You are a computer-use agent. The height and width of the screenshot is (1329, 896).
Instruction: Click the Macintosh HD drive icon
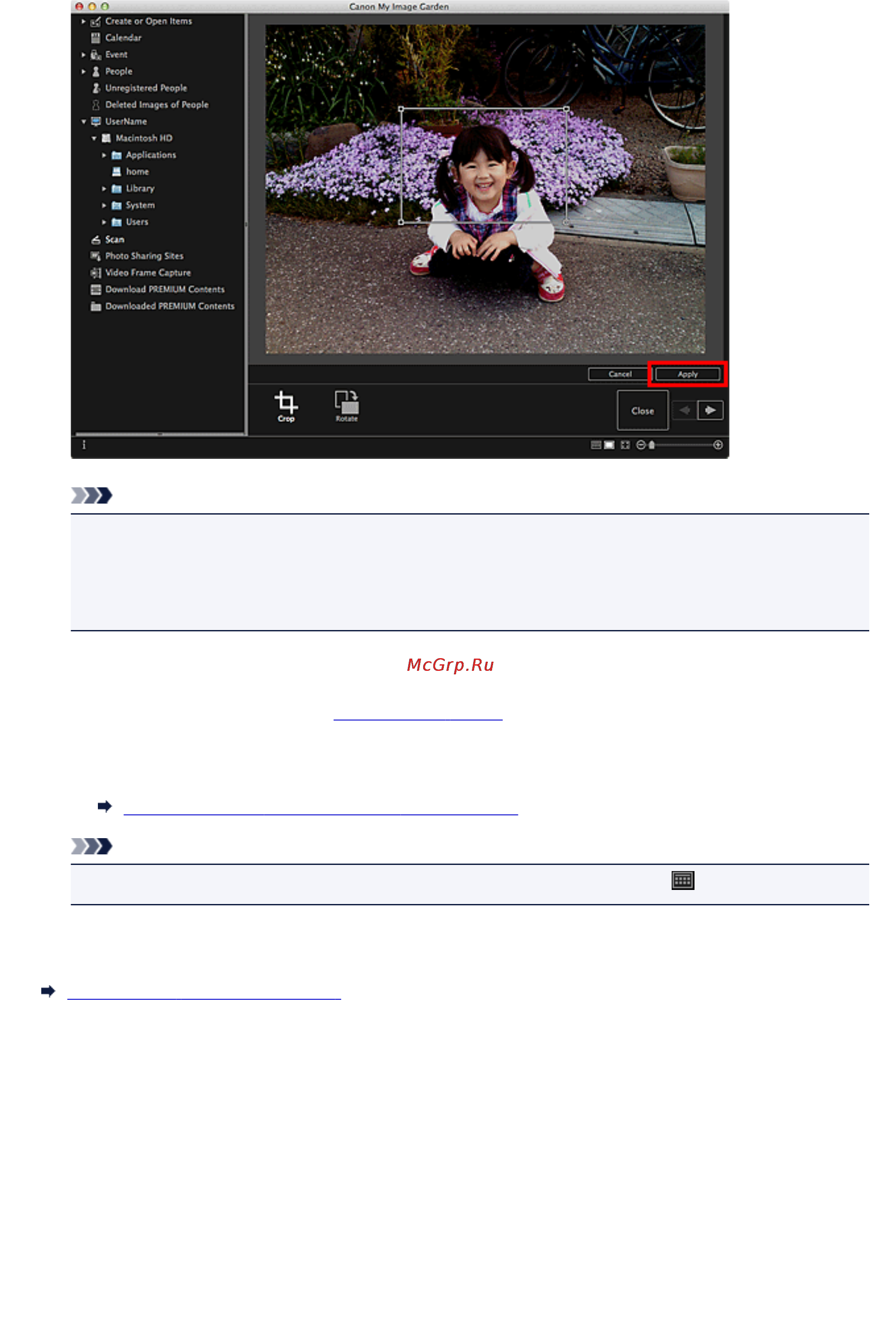[106, 138]
